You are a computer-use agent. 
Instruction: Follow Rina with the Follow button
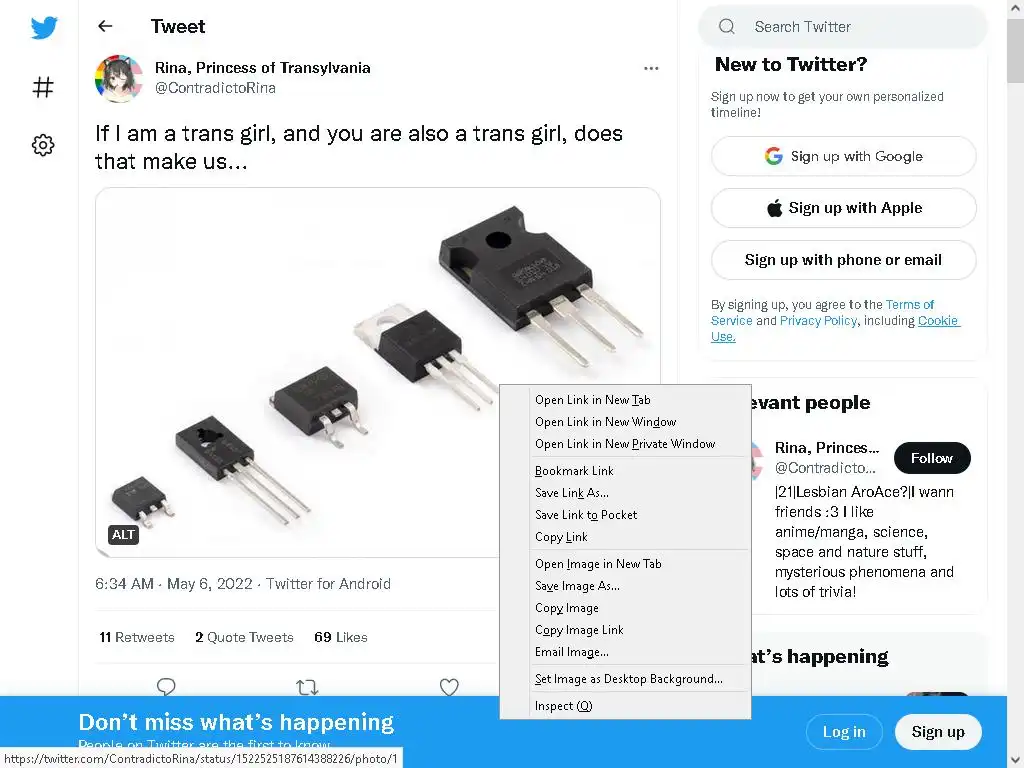click(x=931, y=458)
